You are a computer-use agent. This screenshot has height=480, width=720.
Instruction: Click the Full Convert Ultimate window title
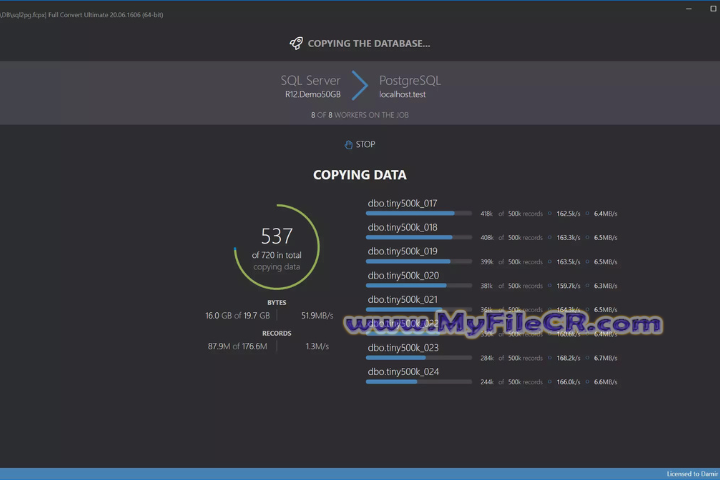106,15
